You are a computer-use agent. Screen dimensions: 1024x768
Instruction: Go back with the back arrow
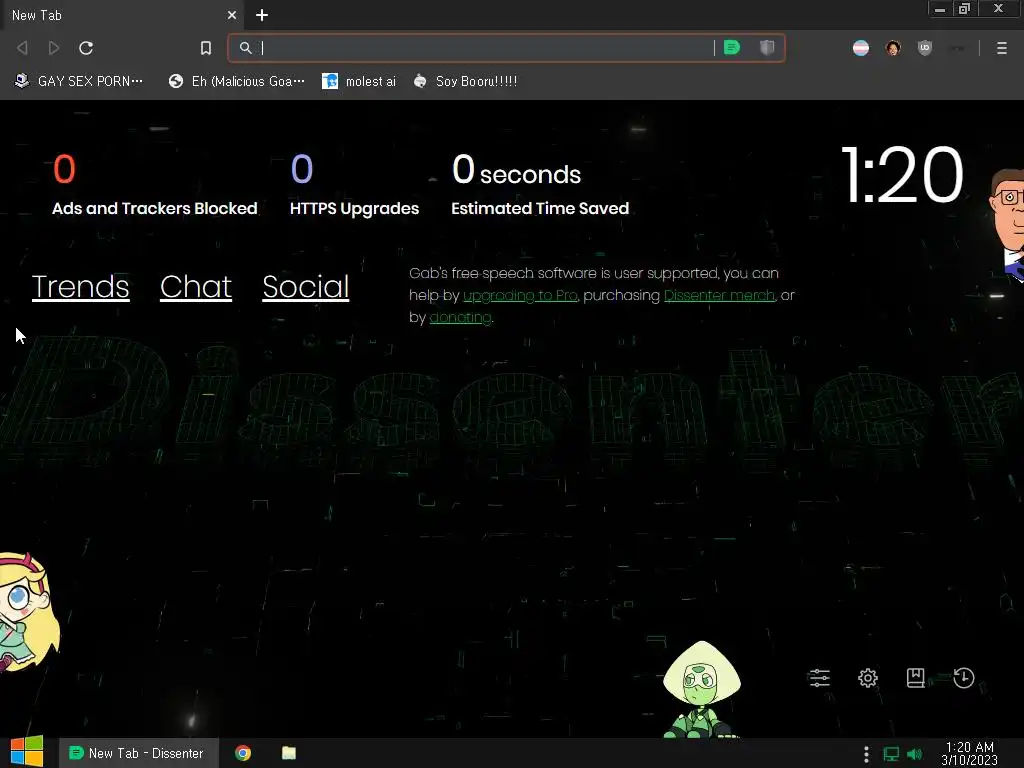[x=22, y=48]
